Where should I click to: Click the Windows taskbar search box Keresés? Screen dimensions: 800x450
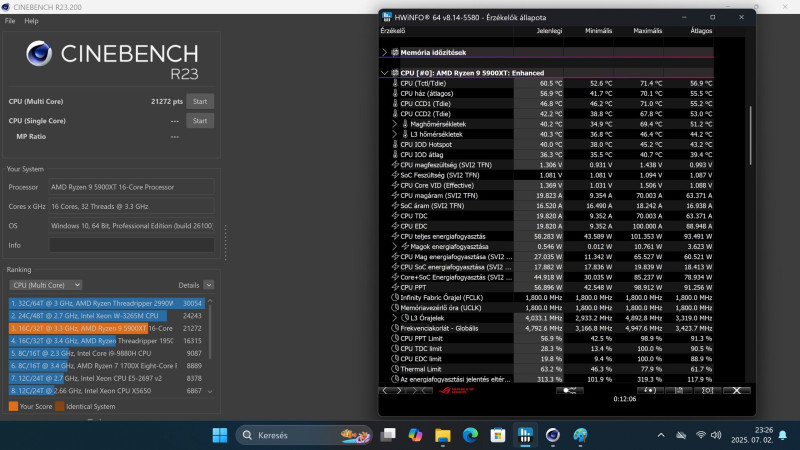point(305,435)
